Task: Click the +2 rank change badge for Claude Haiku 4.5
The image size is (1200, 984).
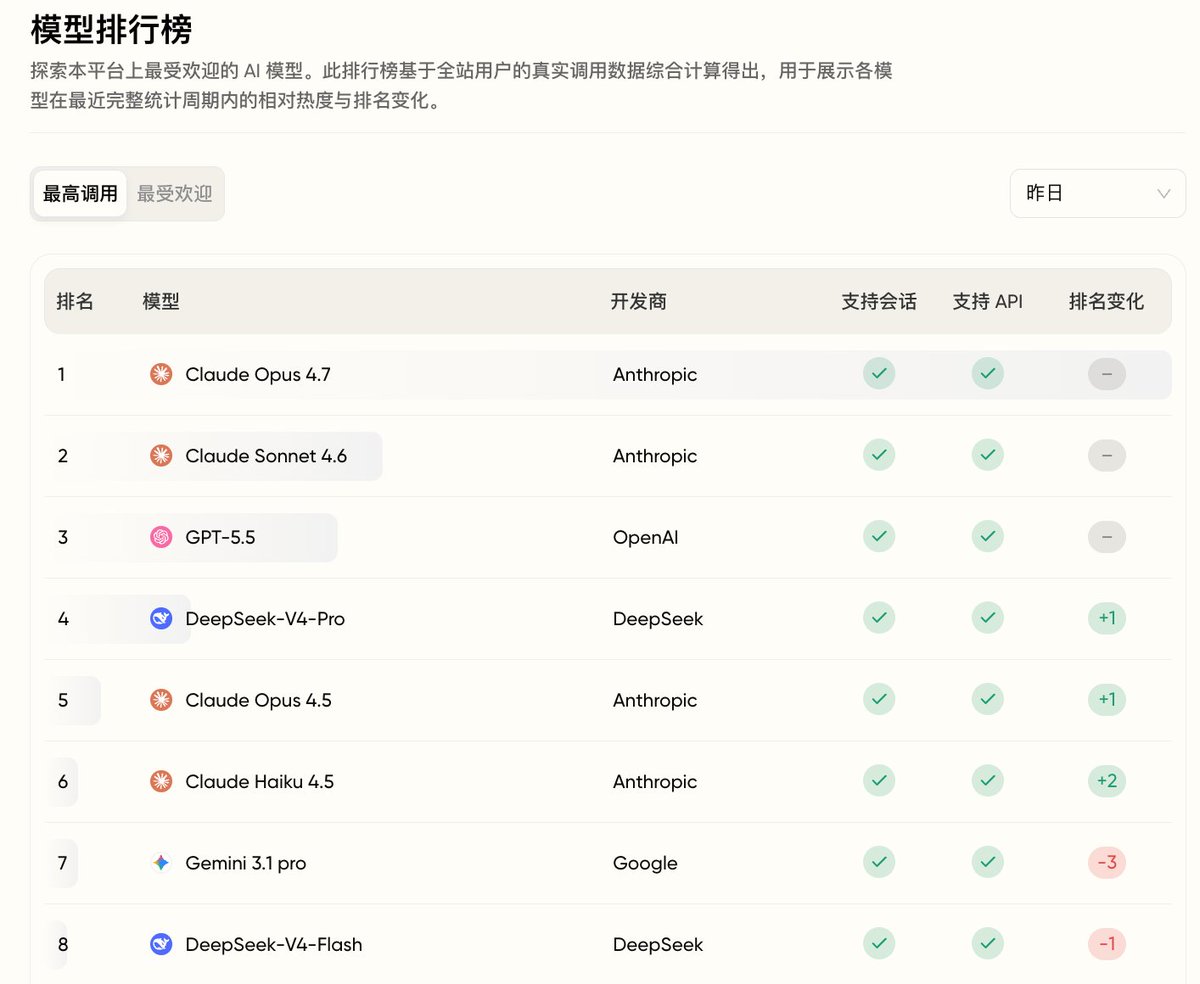Action: pos(1107,782)
